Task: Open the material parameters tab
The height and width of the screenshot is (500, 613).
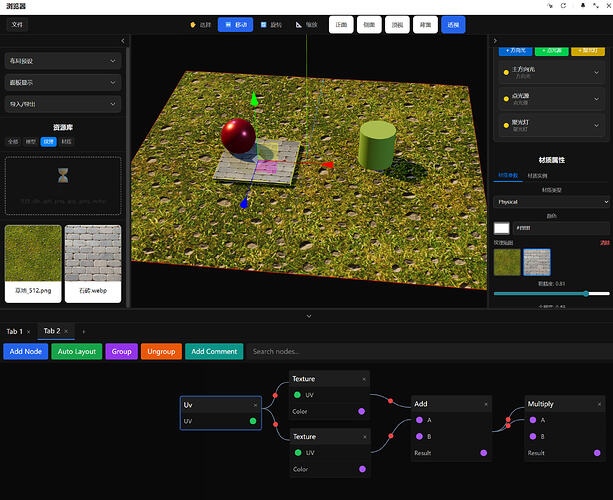Action: 508,176
